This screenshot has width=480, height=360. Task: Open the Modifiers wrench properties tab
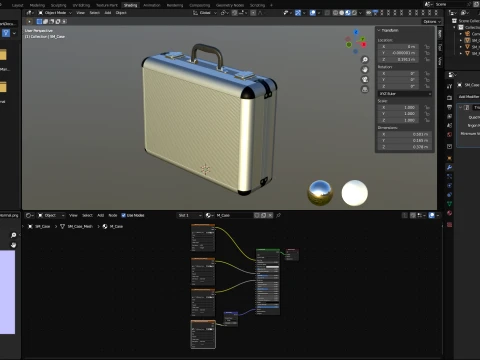(x=449, y=167)
